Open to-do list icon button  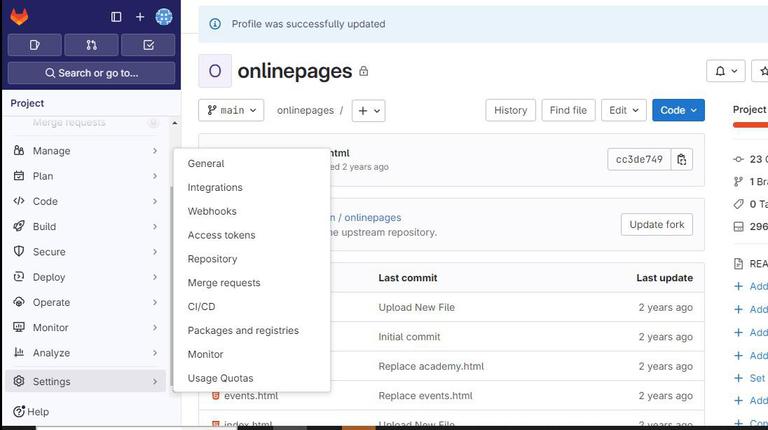pos(148,45)
